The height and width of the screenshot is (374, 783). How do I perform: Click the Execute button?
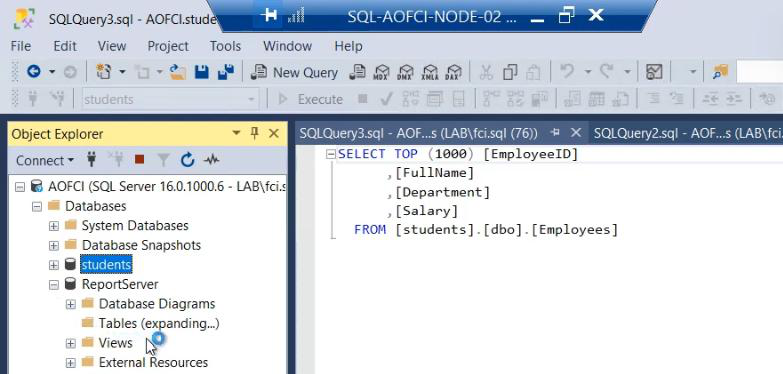[x=311, y=99]
